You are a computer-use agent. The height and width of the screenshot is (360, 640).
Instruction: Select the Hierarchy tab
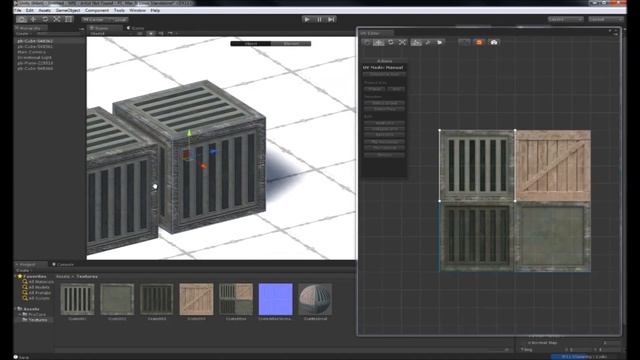[31, 28]
